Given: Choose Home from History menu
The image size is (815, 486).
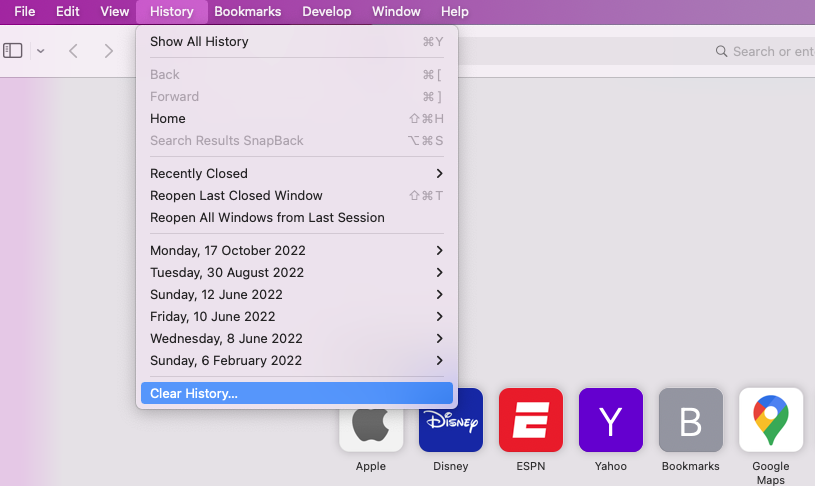Looking at the screenshot, I should (x=297, y=119).
